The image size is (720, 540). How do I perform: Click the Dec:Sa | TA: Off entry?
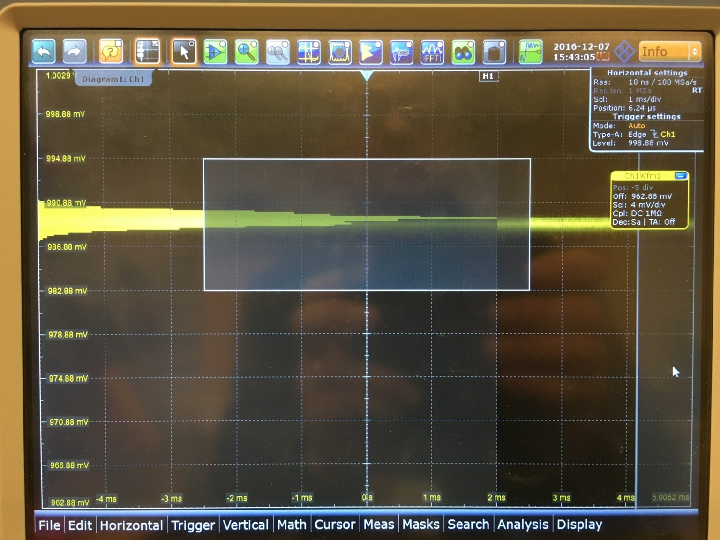click(x=644, y=222)
